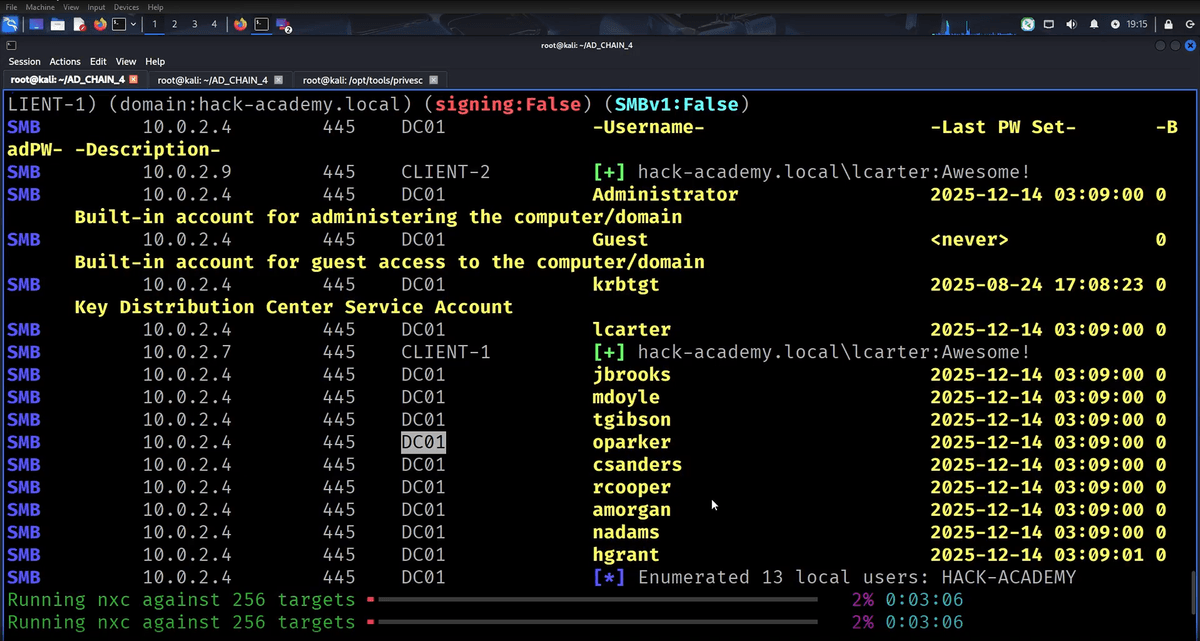The image size is (1200, 641).
Task: Click the show desktop icon
Action: [x=36, y=24]
